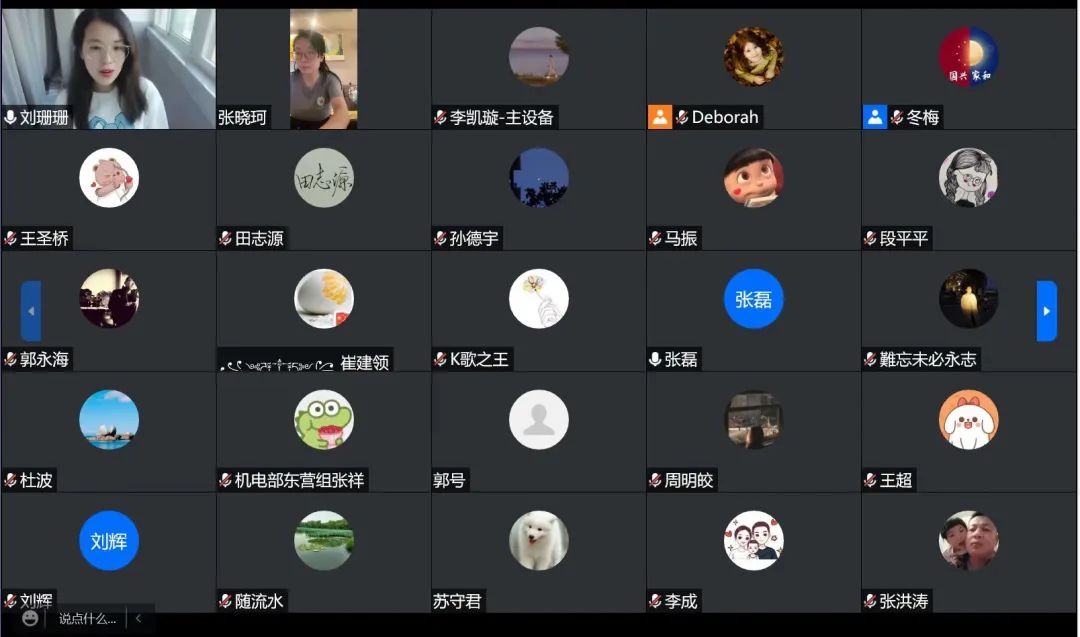The height and width of the screenshot is (637, 1080).
Task: Click muted mic icon beside 田志源
Action: click(x=225, y=238)
